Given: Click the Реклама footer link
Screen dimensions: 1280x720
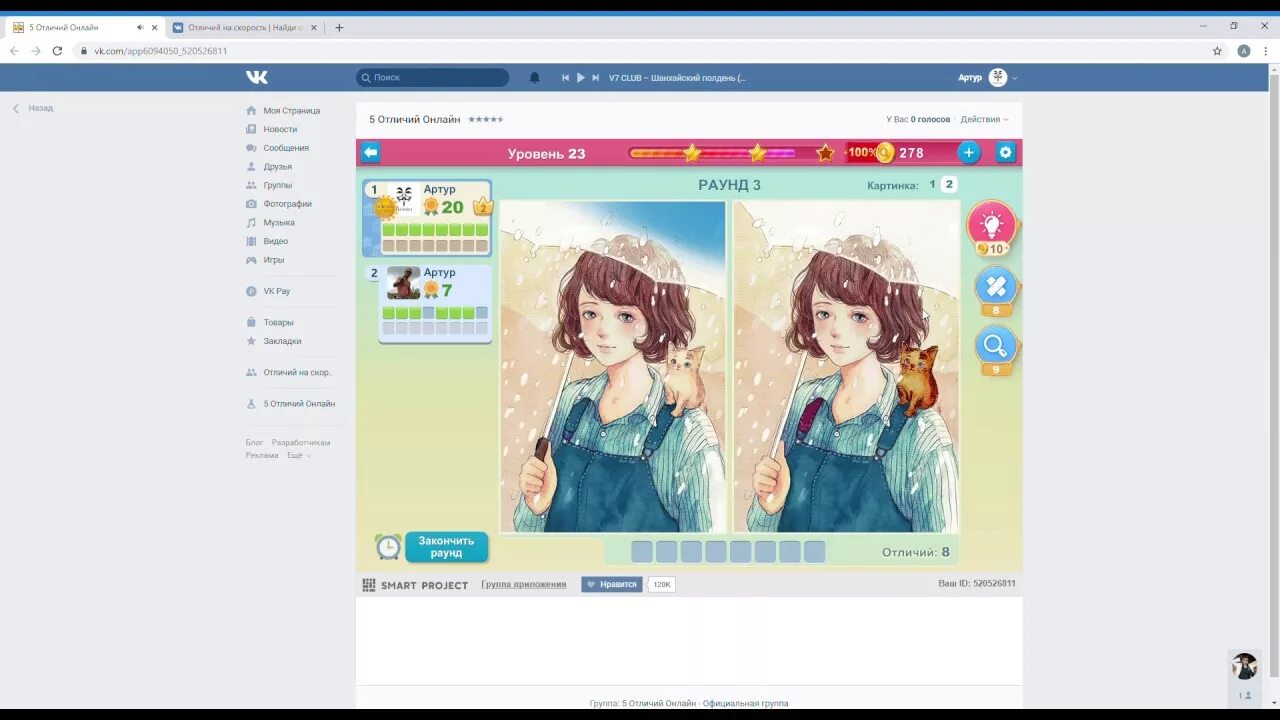Looking at the screenshot, I should tap(262, 455).
